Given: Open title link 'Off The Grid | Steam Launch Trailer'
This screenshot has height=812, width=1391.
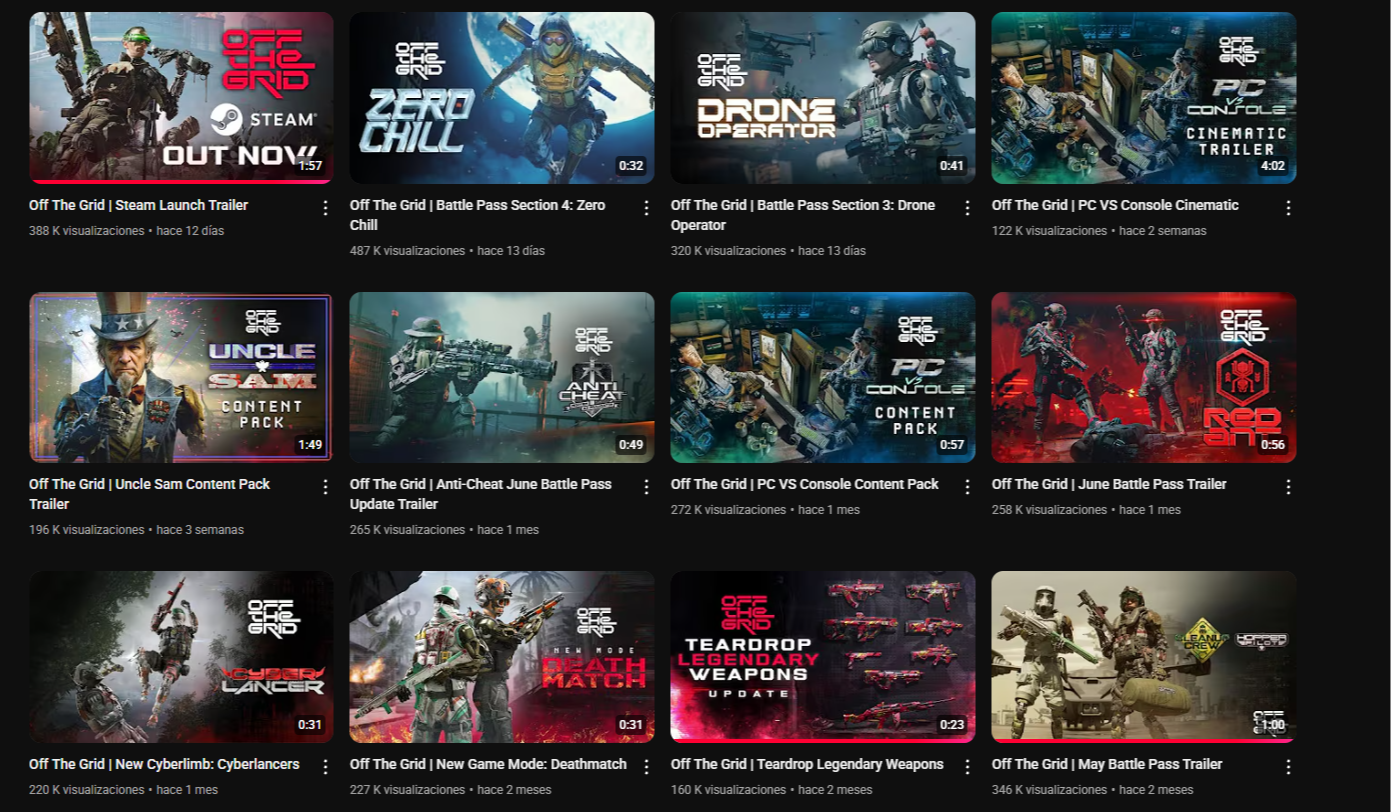Looking at the screenshot, I should [138, 205].
